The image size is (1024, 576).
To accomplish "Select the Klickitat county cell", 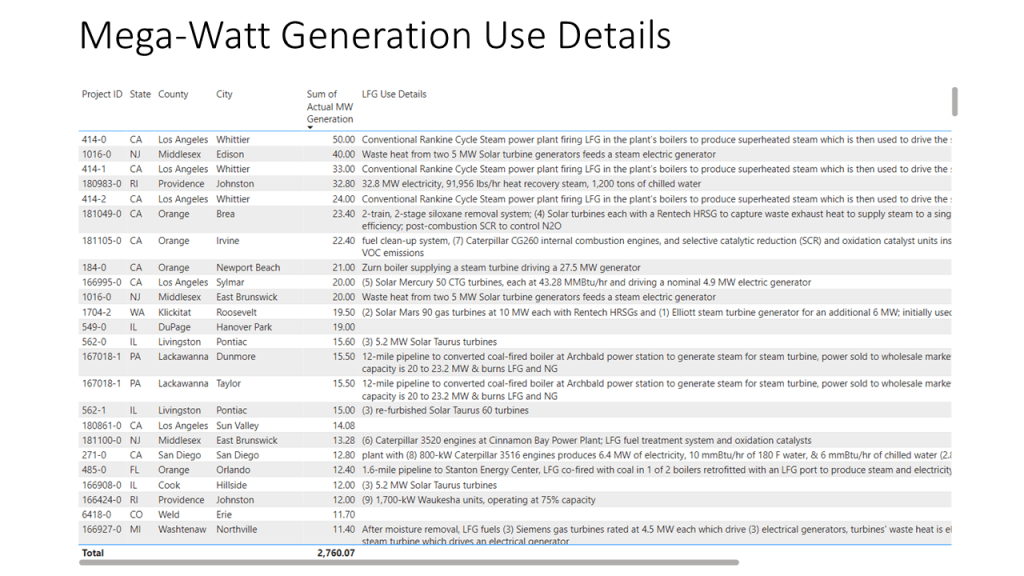I will pyautogui.click(x=177, y=312).
